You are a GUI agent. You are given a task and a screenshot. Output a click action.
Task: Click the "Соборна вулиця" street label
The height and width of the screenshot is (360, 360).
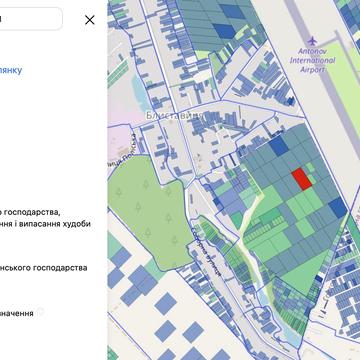(205, 251)
